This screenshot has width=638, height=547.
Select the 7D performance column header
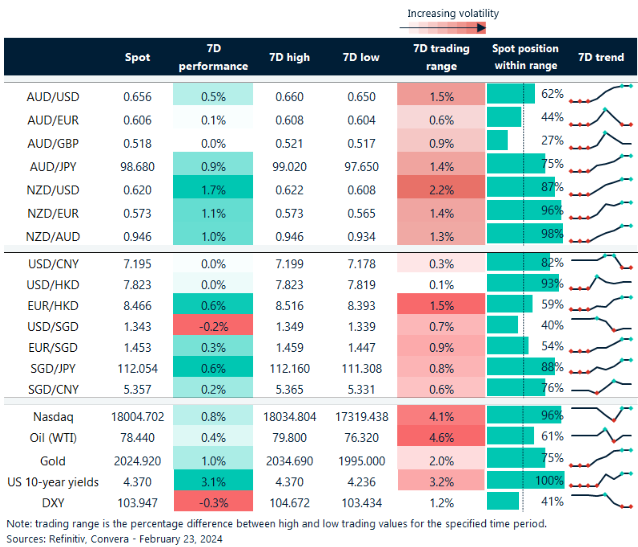(x=212, y=57)
